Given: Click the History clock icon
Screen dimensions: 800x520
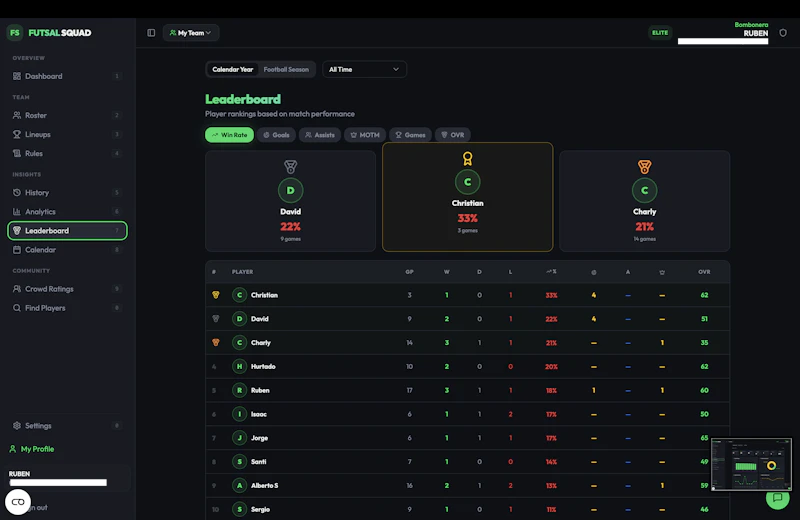Looking at the screenshot, I should click(17, 192).
